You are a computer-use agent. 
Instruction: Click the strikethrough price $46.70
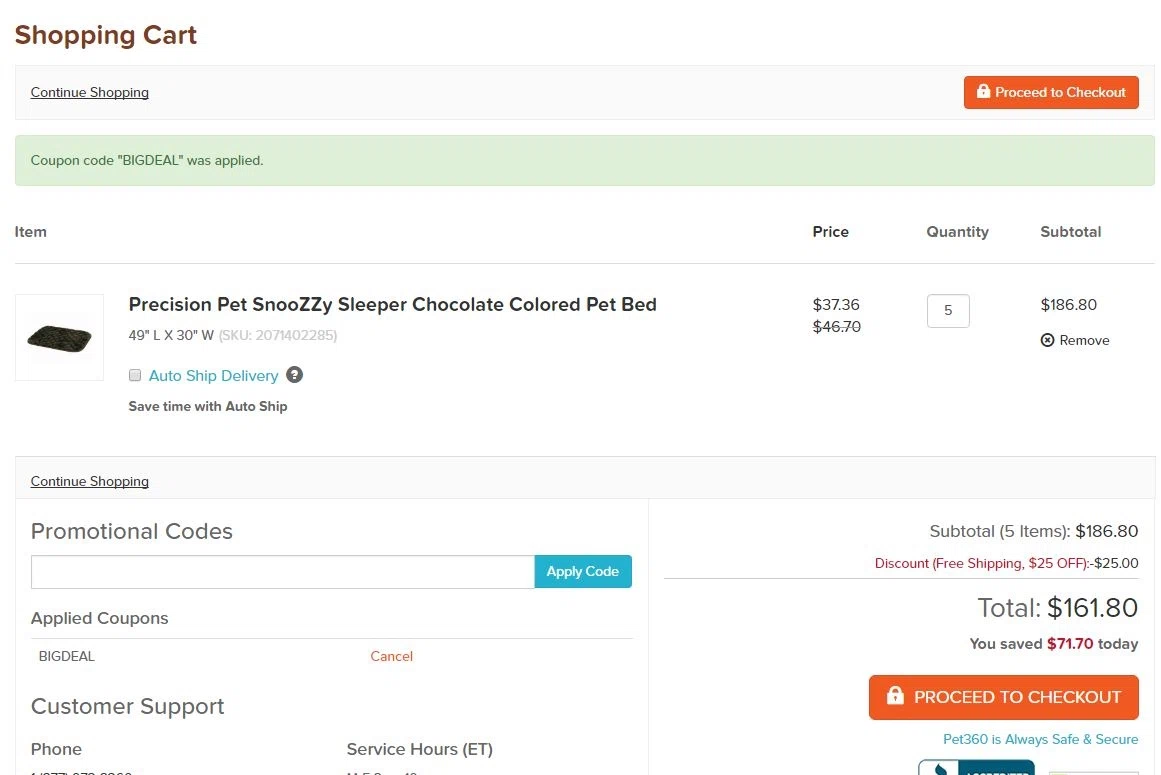(x=837, y=326)
